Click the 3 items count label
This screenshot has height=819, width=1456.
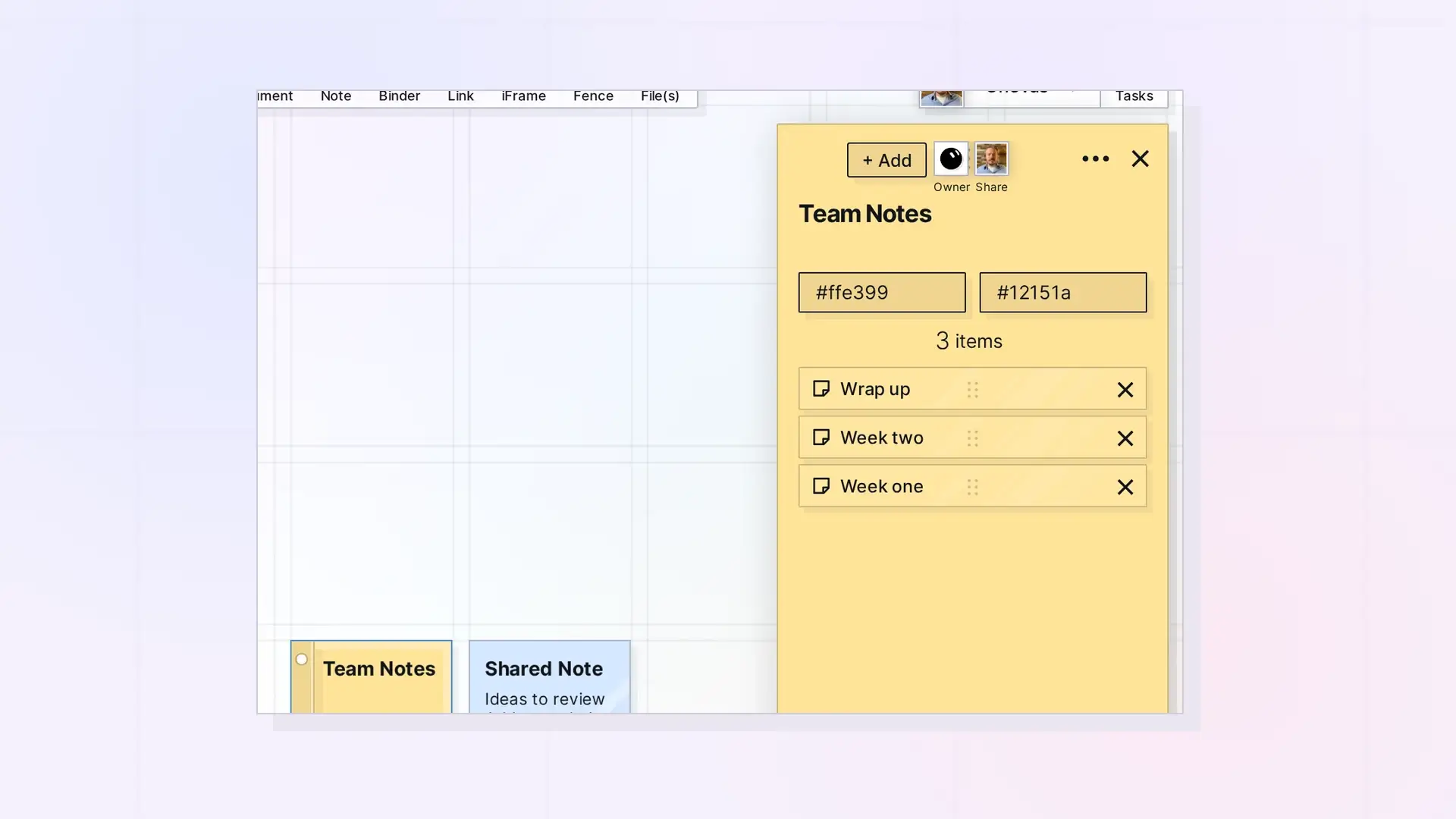tap(969, 340)
